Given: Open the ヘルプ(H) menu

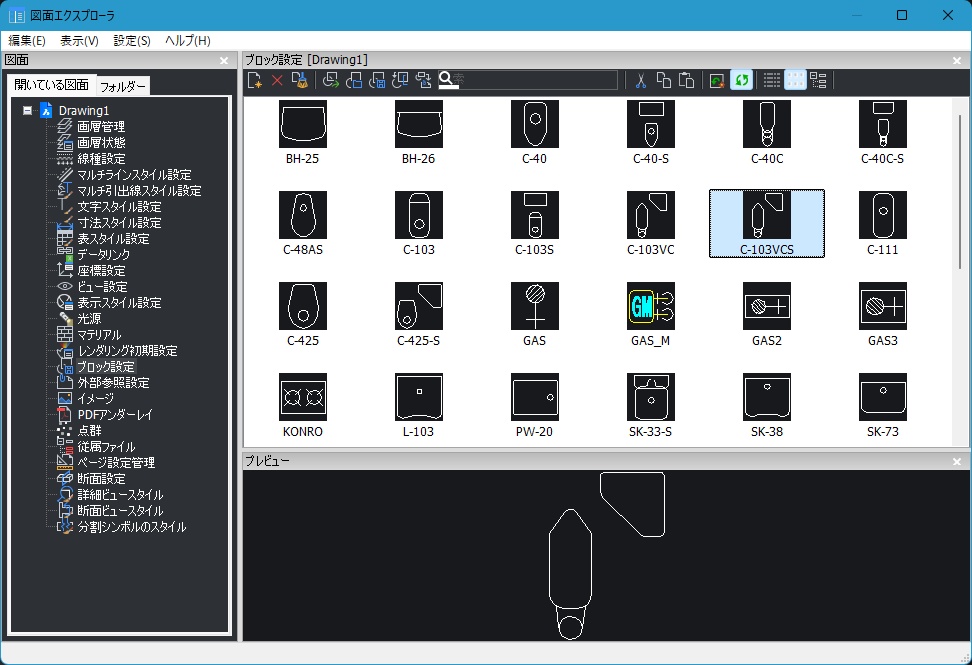Looking at the screenshot, I should pos(188,41).
